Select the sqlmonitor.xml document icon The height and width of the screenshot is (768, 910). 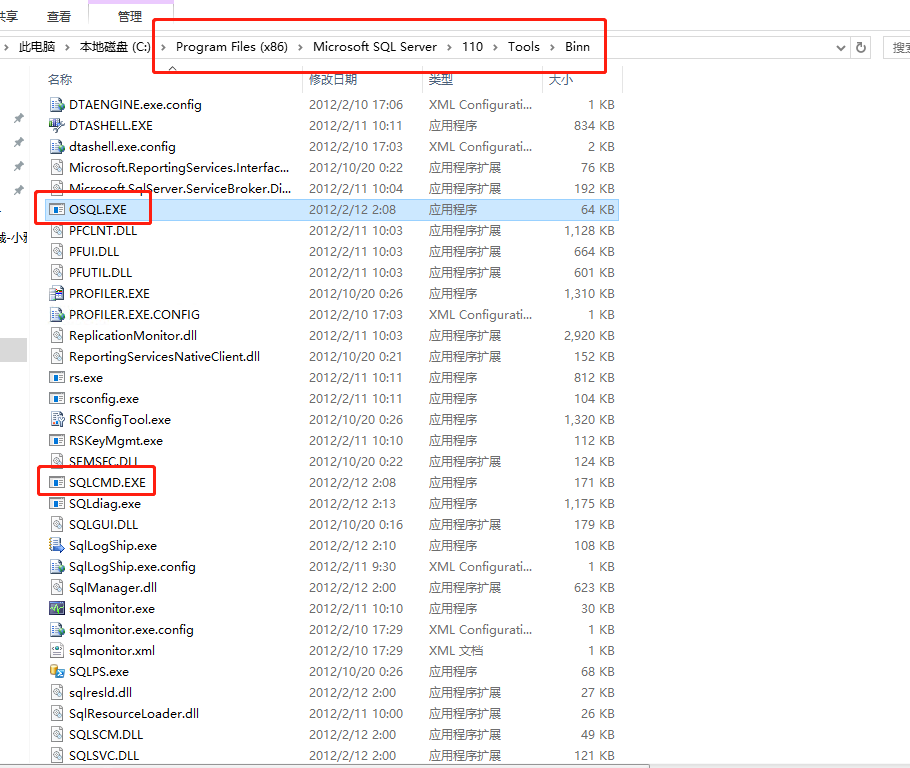click(x=57, y=650)
